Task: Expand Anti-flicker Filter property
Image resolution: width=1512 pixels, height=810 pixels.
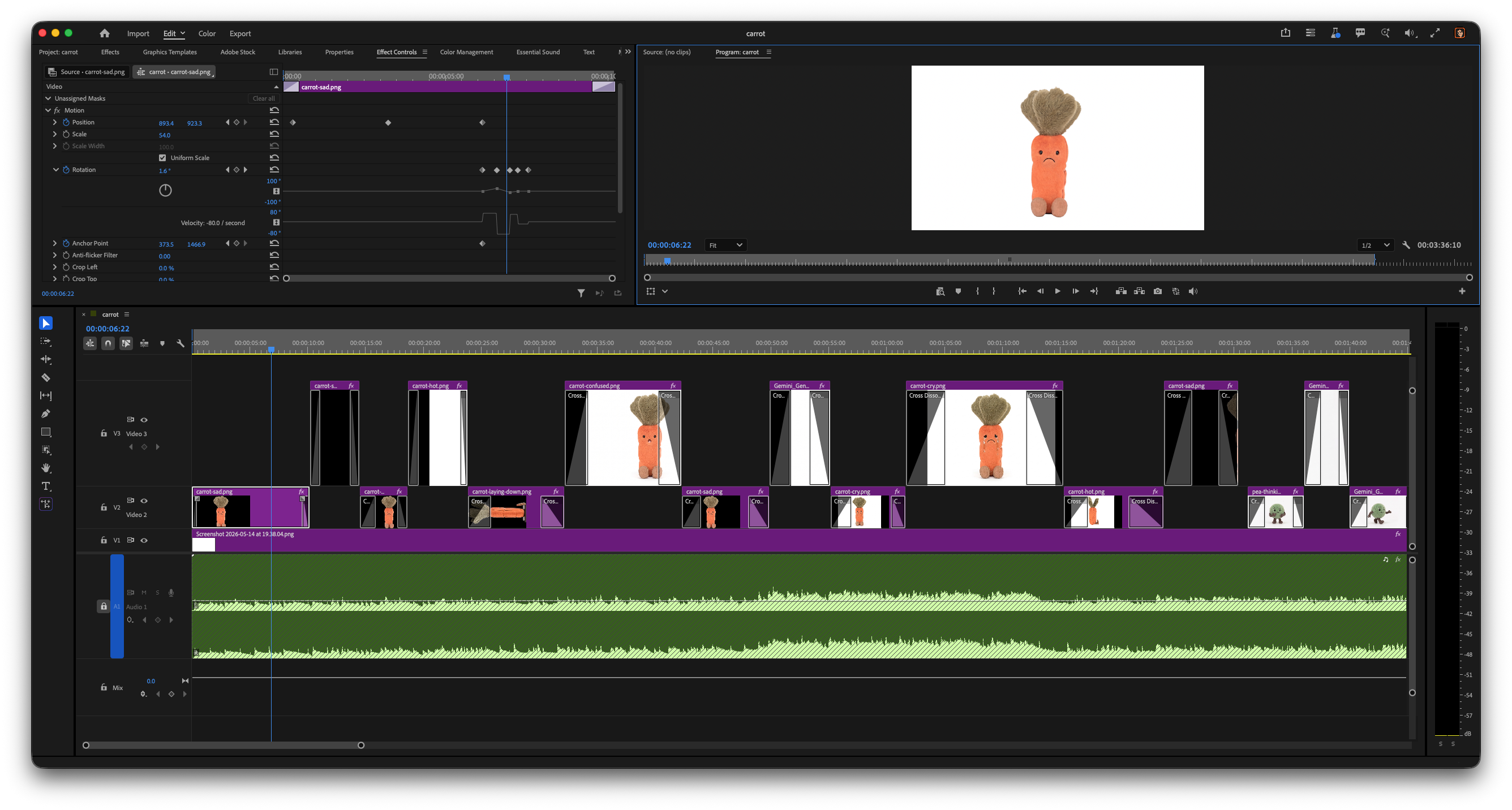Action: (54, 255)
